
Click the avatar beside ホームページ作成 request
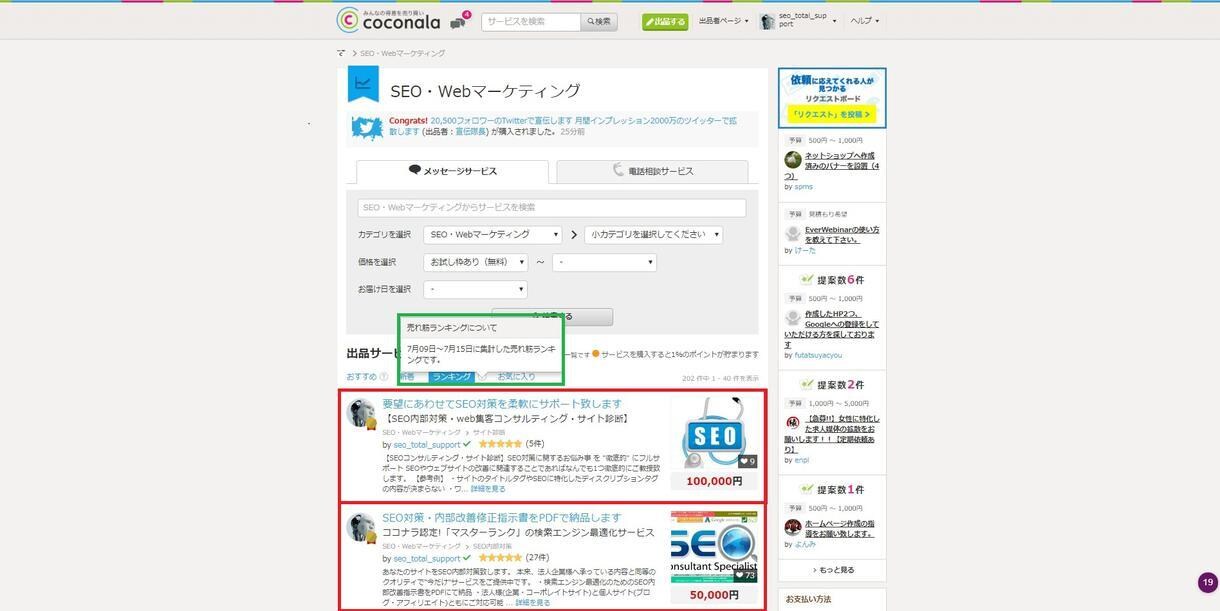793,527
